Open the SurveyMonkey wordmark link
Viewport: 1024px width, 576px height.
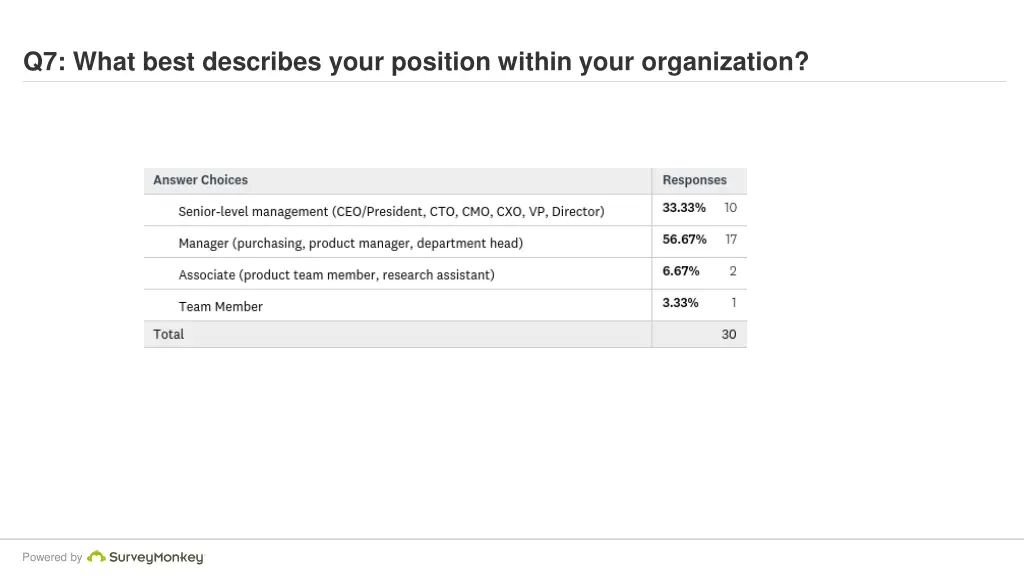pyautogui.click(x=156, y=557)
